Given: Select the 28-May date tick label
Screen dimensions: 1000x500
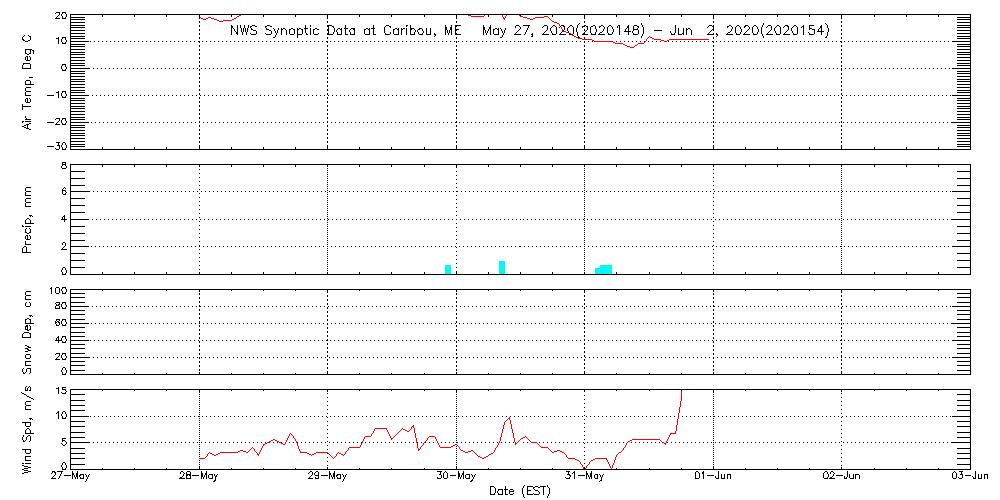Looking at the screenshot, I should (200, 477).
